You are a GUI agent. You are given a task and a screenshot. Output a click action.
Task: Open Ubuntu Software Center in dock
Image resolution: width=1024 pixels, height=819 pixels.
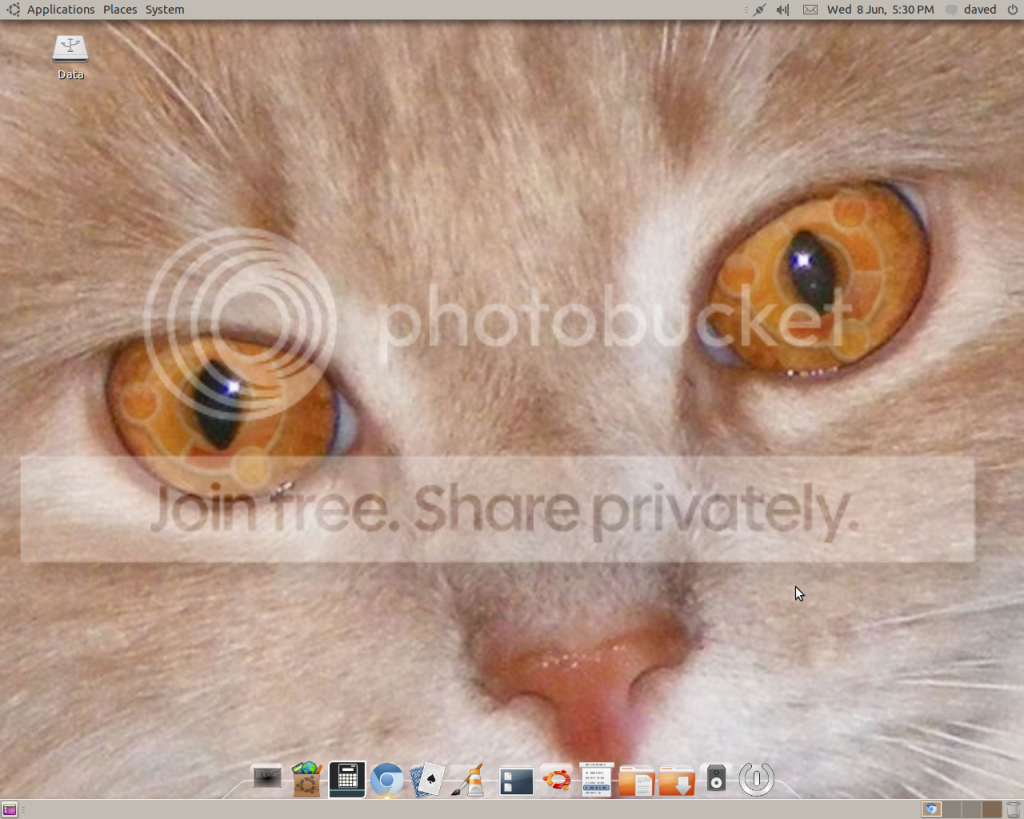pyautogui.click(x=306, y=779)
